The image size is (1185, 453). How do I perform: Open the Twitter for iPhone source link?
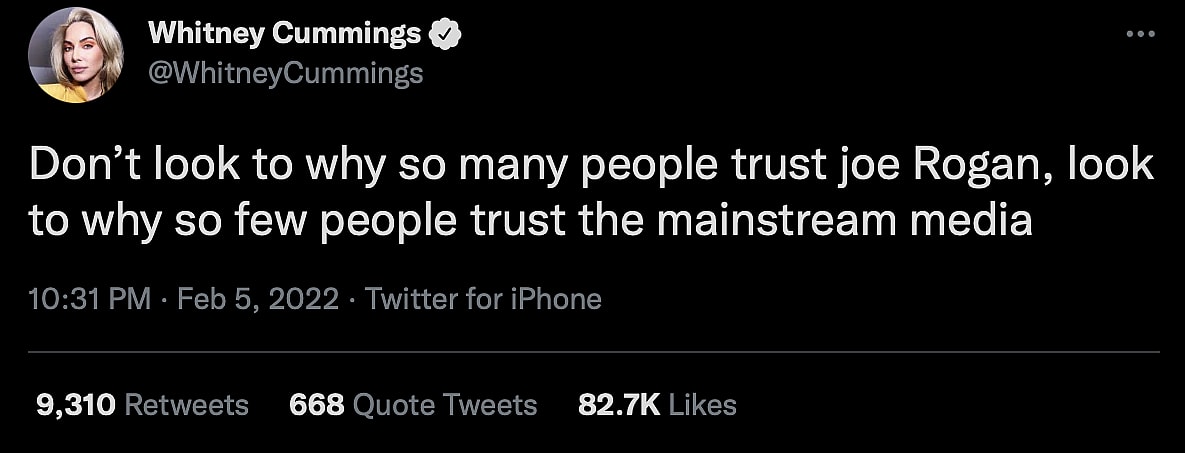pyautogui.click(x=483, y=298)
